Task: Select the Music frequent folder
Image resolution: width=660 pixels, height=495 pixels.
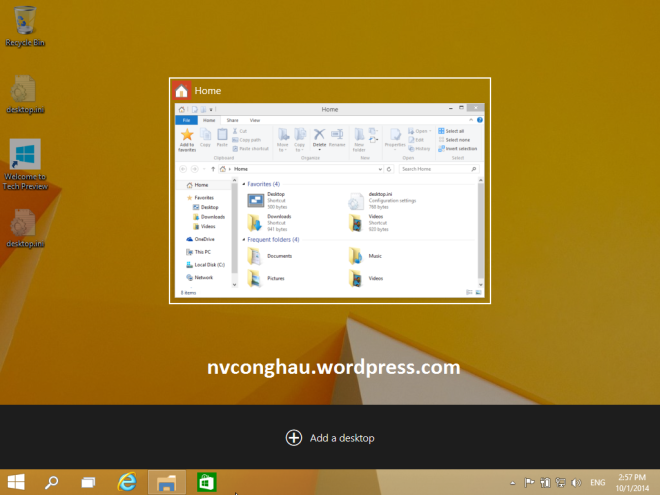Action: pyautogui.click(x=365, y=256)
